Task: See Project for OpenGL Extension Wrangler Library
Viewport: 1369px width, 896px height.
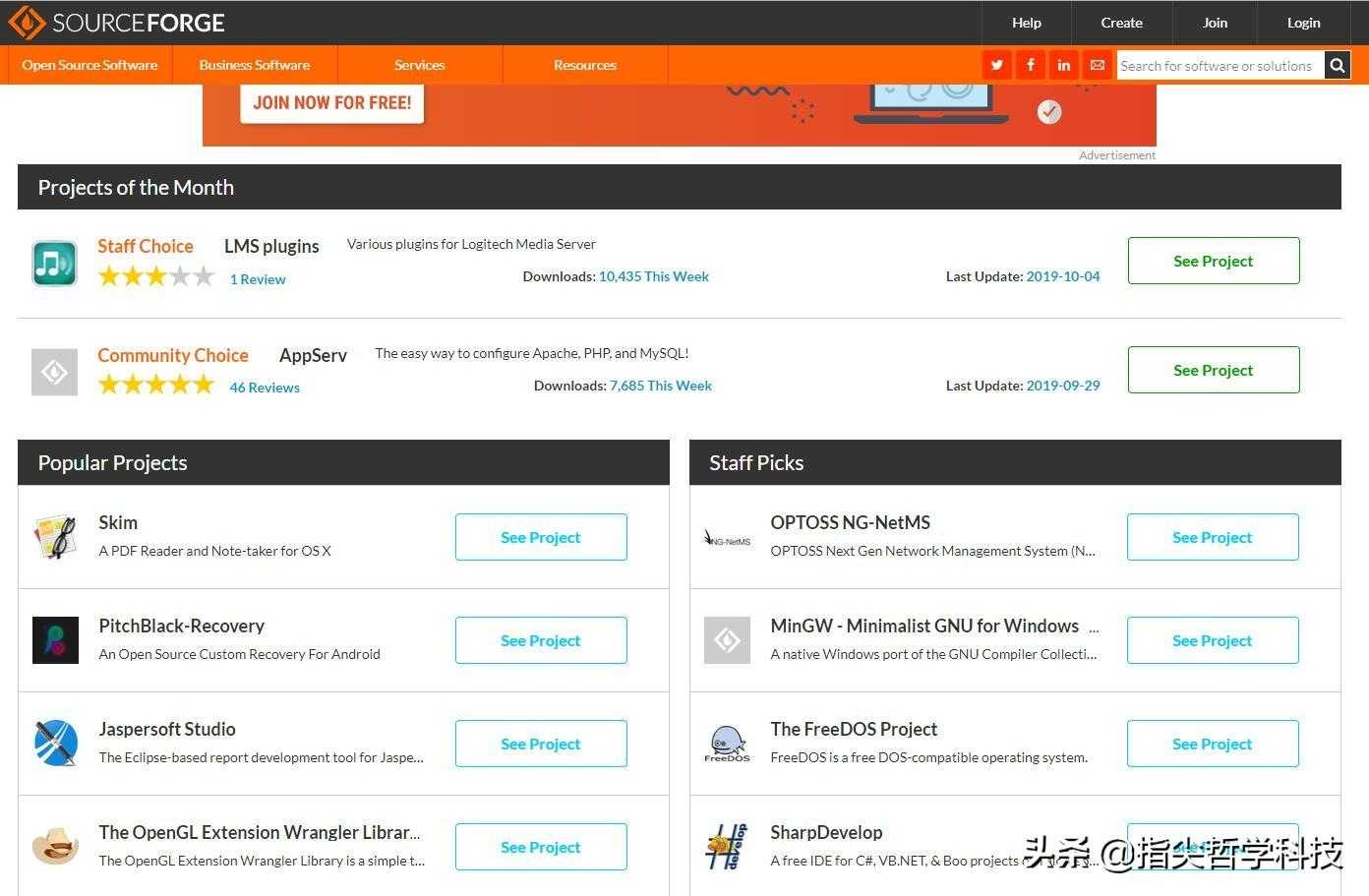Action: (x=541, y=847)
